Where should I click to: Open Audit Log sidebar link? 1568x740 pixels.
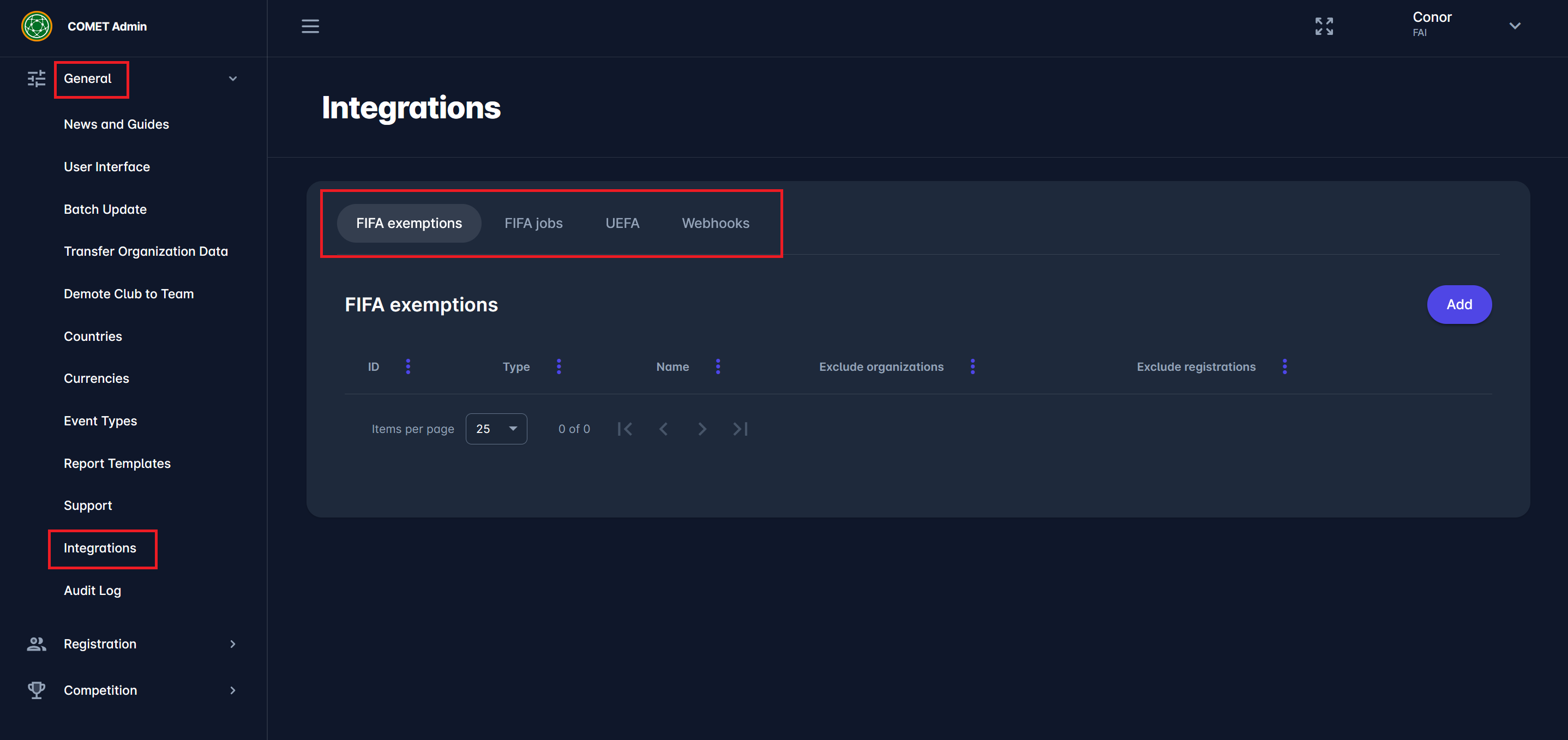[93, 590]
